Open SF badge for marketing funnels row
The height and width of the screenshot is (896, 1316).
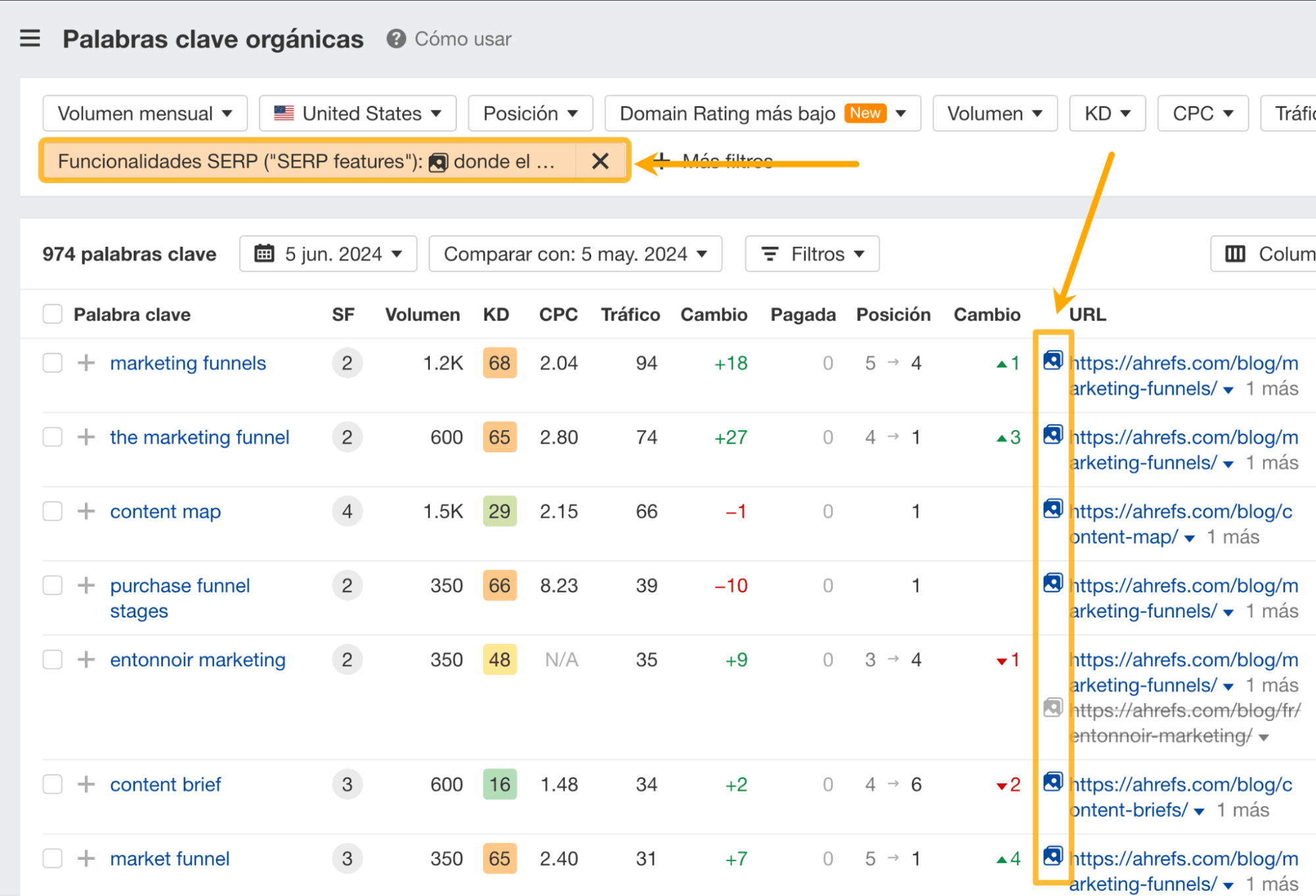347,363
